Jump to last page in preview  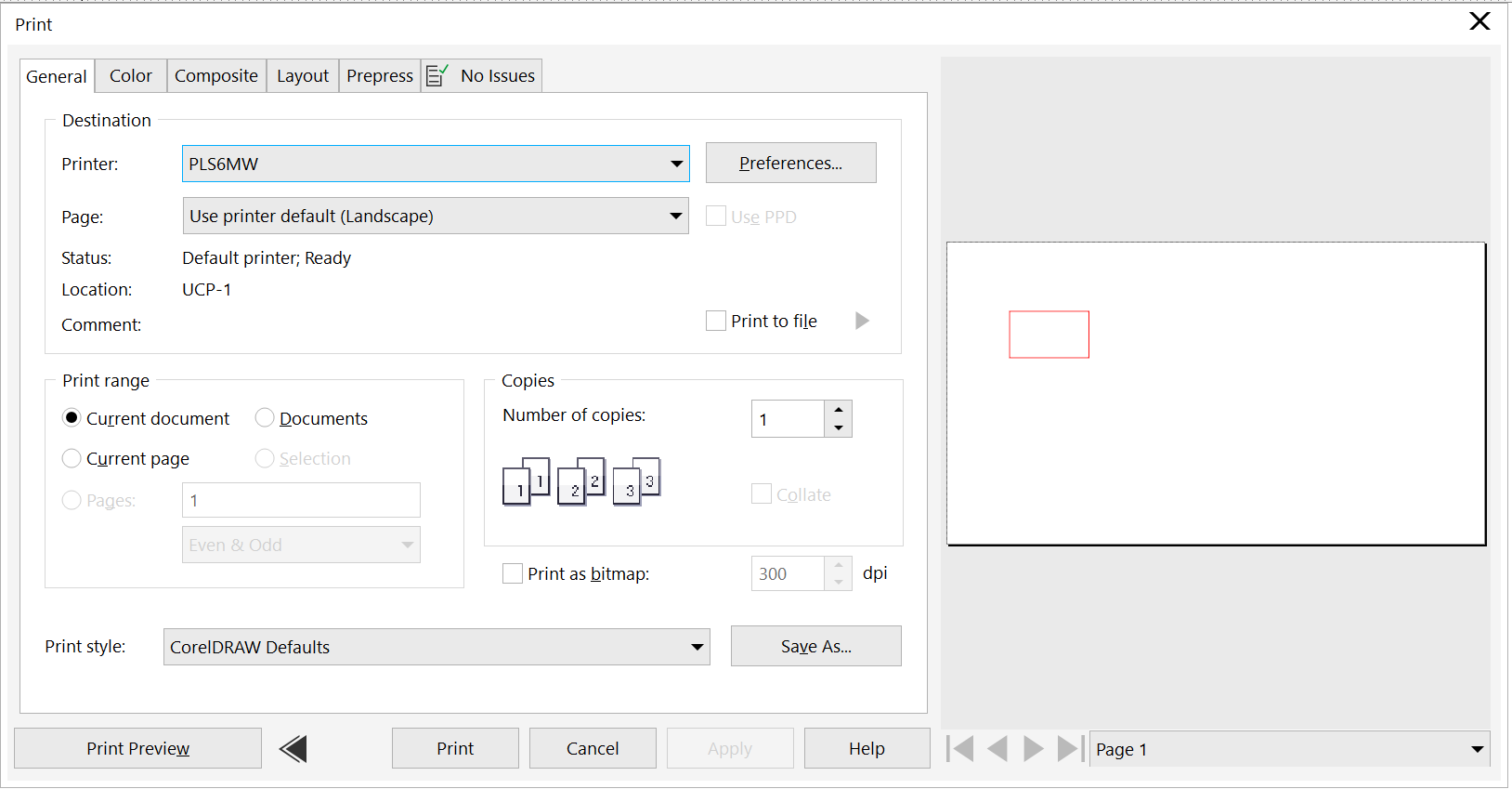pyautogui.click(x=1070, y=748)
